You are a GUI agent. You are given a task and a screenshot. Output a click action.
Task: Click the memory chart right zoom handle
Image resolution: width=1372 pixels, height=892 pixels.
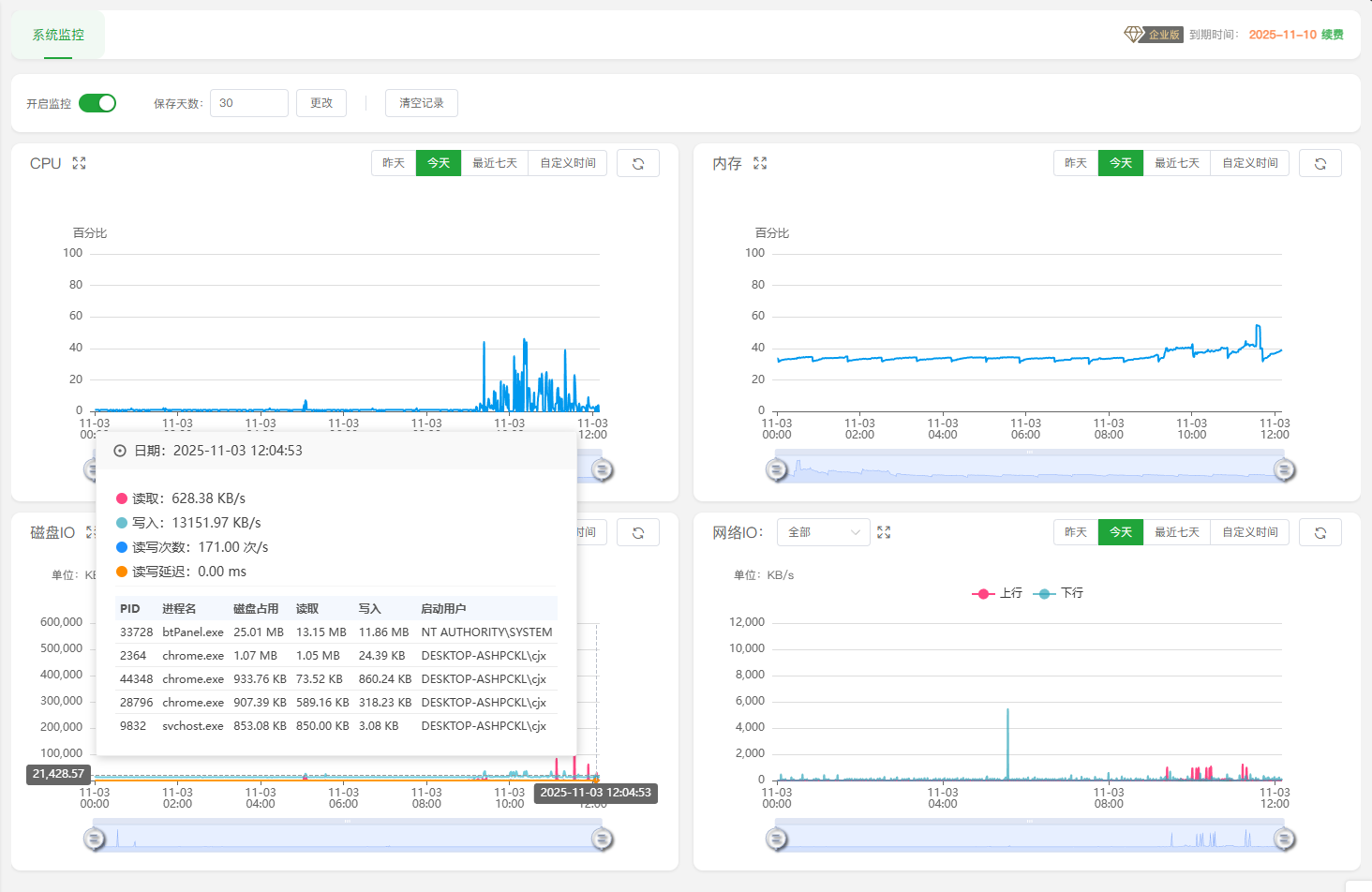coord(1284,469)
